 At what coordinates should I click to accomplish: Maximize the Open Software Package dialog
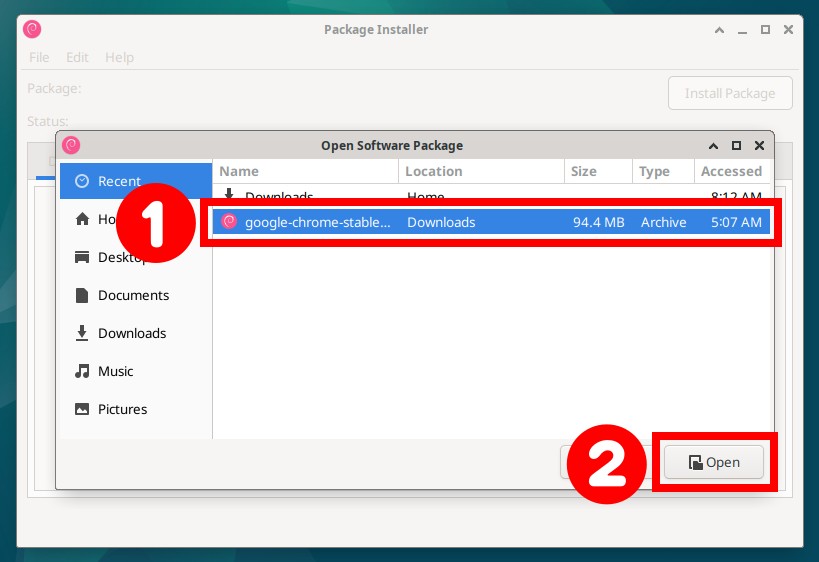[736, 146]
